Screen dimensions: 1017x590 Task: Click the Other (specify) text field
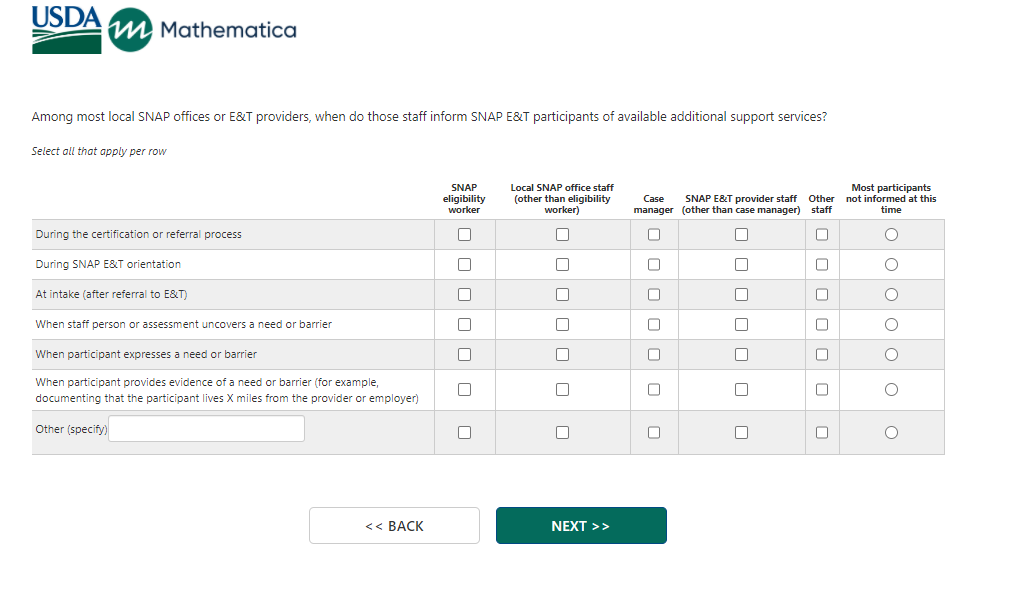click(x=206, y=429)
